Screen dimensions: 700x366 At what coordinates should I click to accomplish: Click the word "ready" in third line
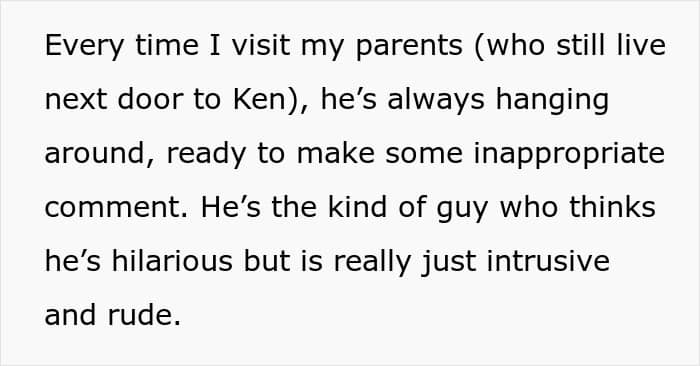click(x=206, y=155)
